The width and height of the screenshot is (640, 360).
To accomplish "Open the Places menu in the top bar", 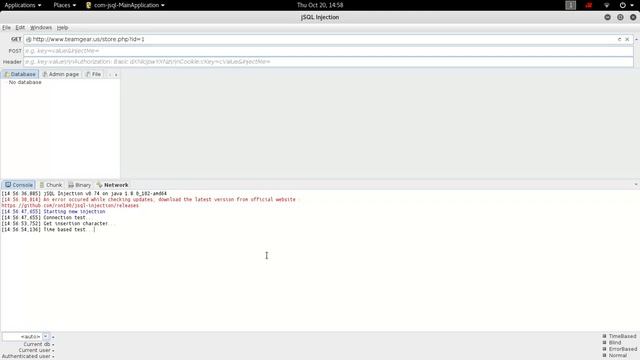I will pos(64,5).
